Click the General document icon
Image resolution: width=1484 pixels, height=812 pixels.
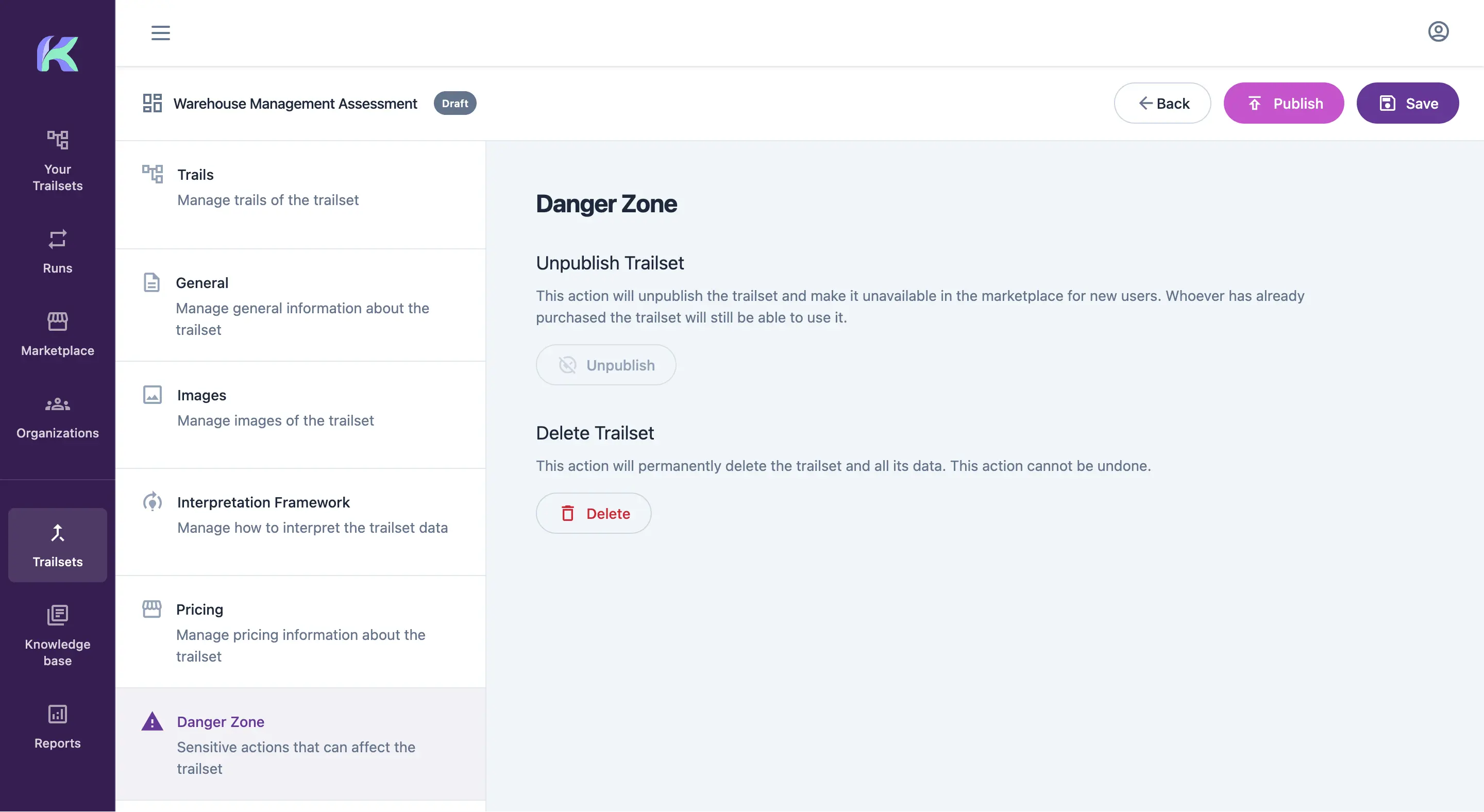(x=151, y=282)
